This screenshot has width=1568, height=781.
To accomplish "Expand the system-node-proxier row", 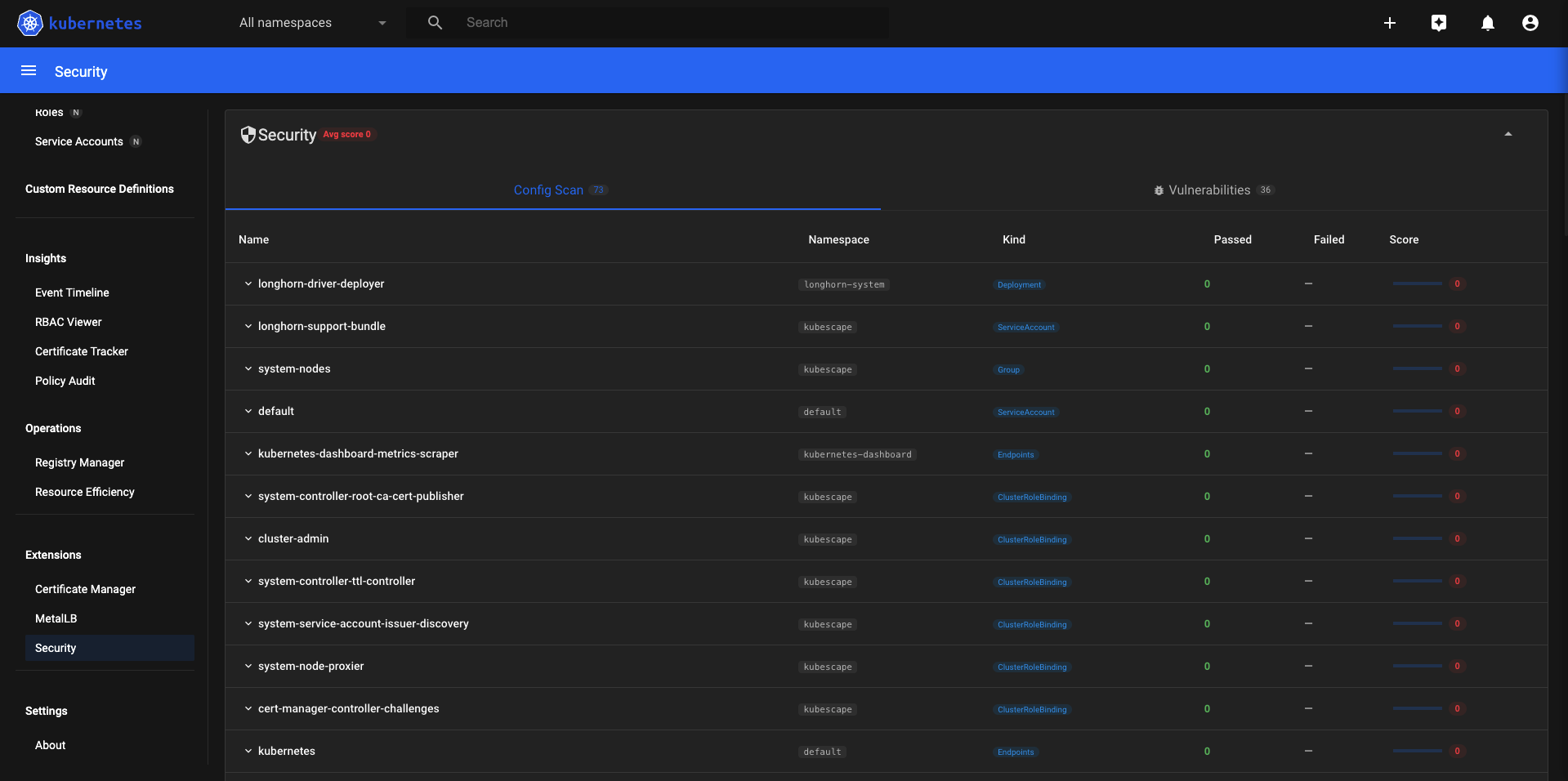I will click(248, 666).
